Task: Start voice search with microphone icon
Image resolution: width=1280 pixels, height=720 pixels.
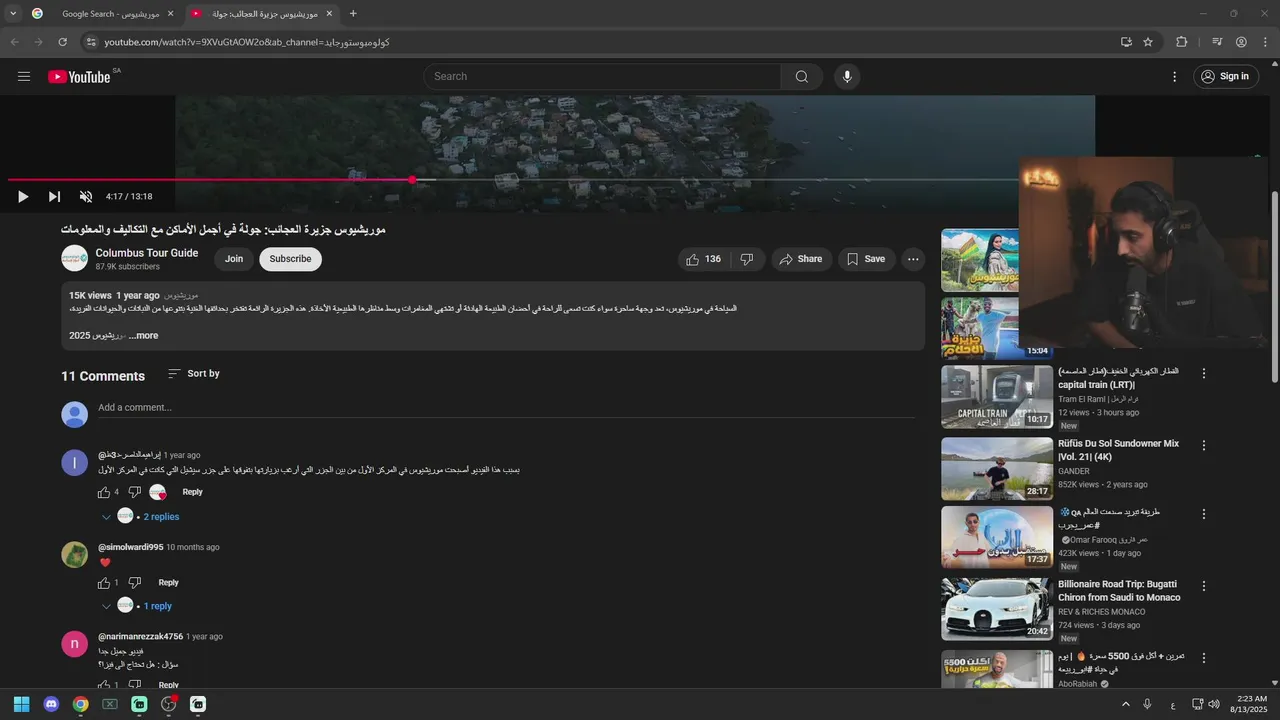Action: click(847, 77)
